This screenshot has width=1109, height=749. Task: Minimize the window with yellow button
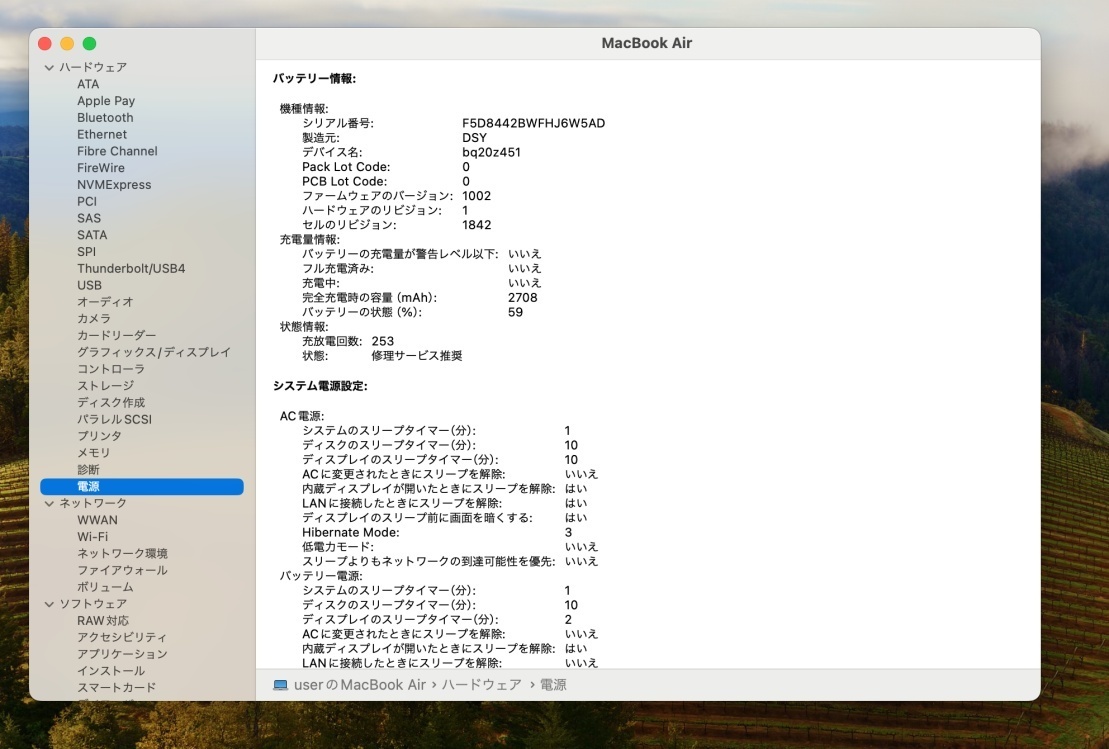67,44
